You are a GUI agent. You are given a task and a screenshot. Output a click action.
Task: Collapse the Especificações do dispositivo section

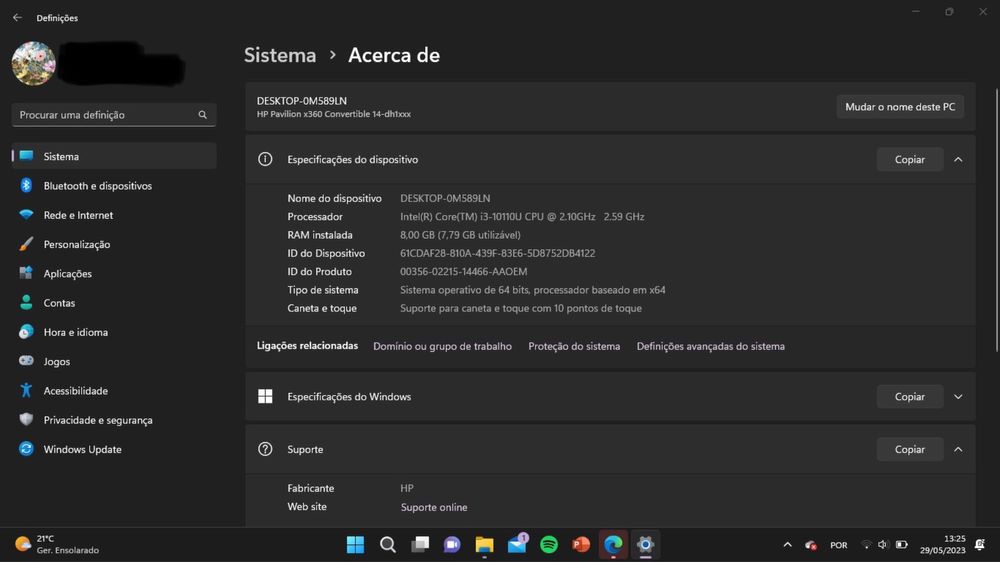pyautogui.click(x=958, y=159)
